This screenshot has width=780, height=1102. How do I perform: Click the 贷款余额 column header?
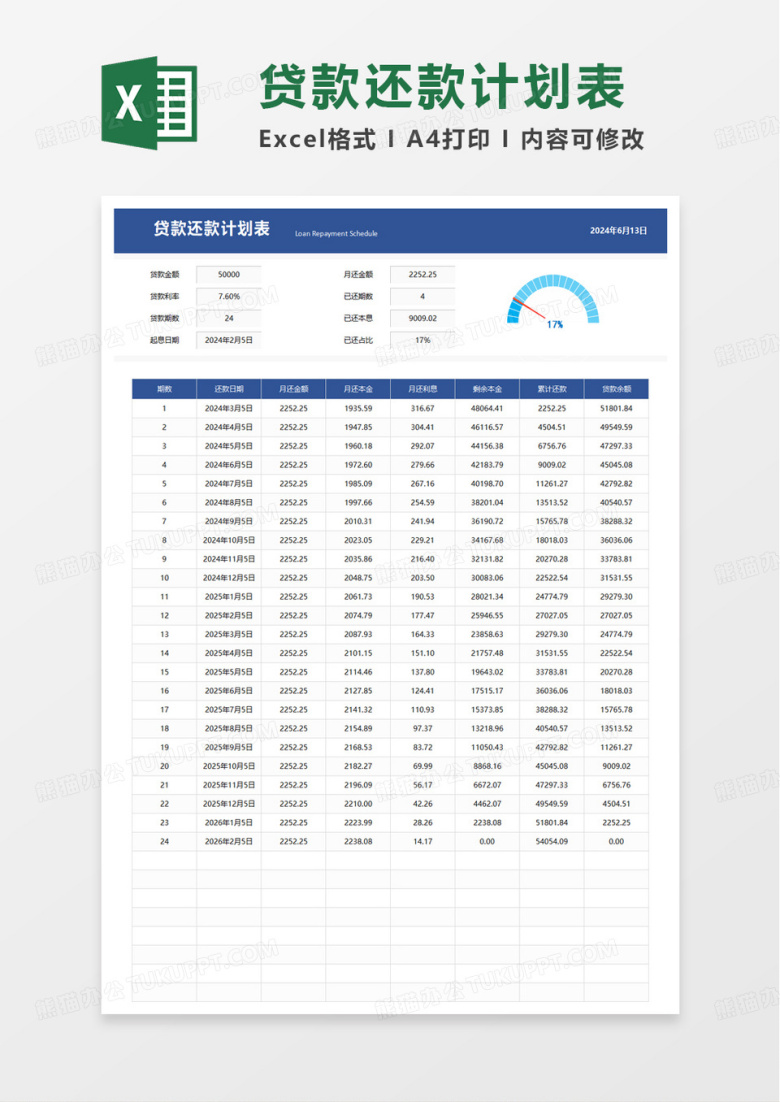(616, 389)
